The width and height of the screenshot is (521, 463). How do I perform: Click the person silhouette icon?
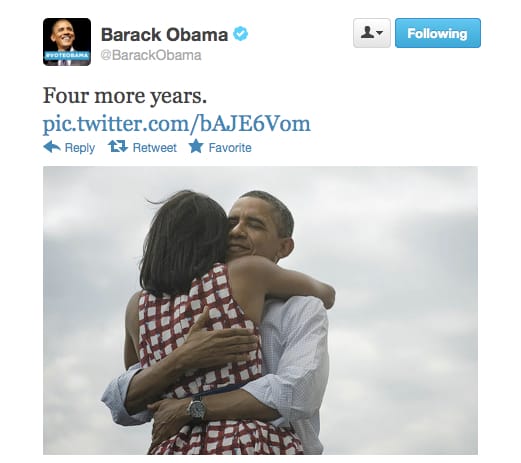click(367, 32)
